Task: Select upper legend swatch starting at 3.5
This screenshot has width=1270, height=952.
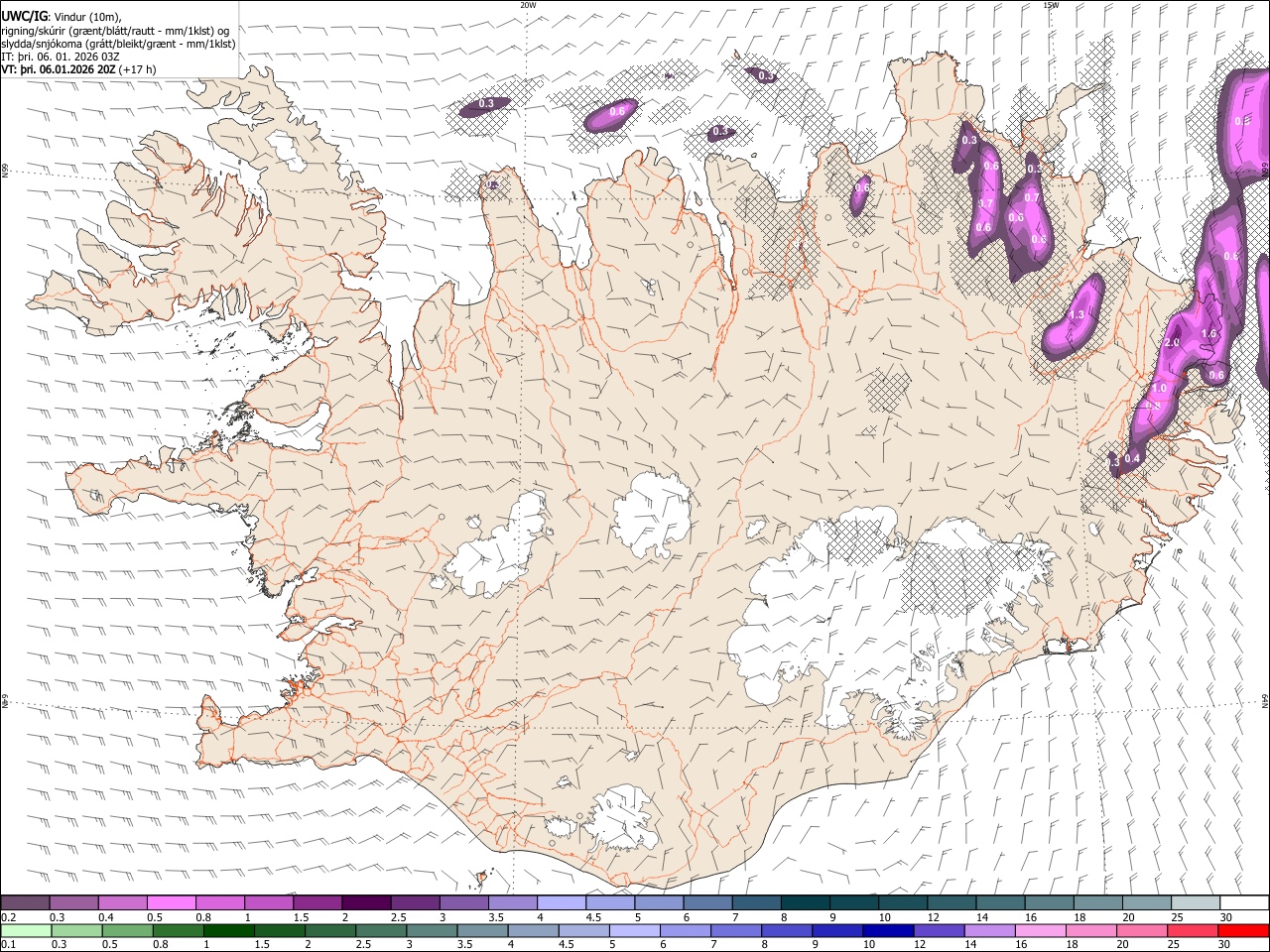Action: [512, 902]
